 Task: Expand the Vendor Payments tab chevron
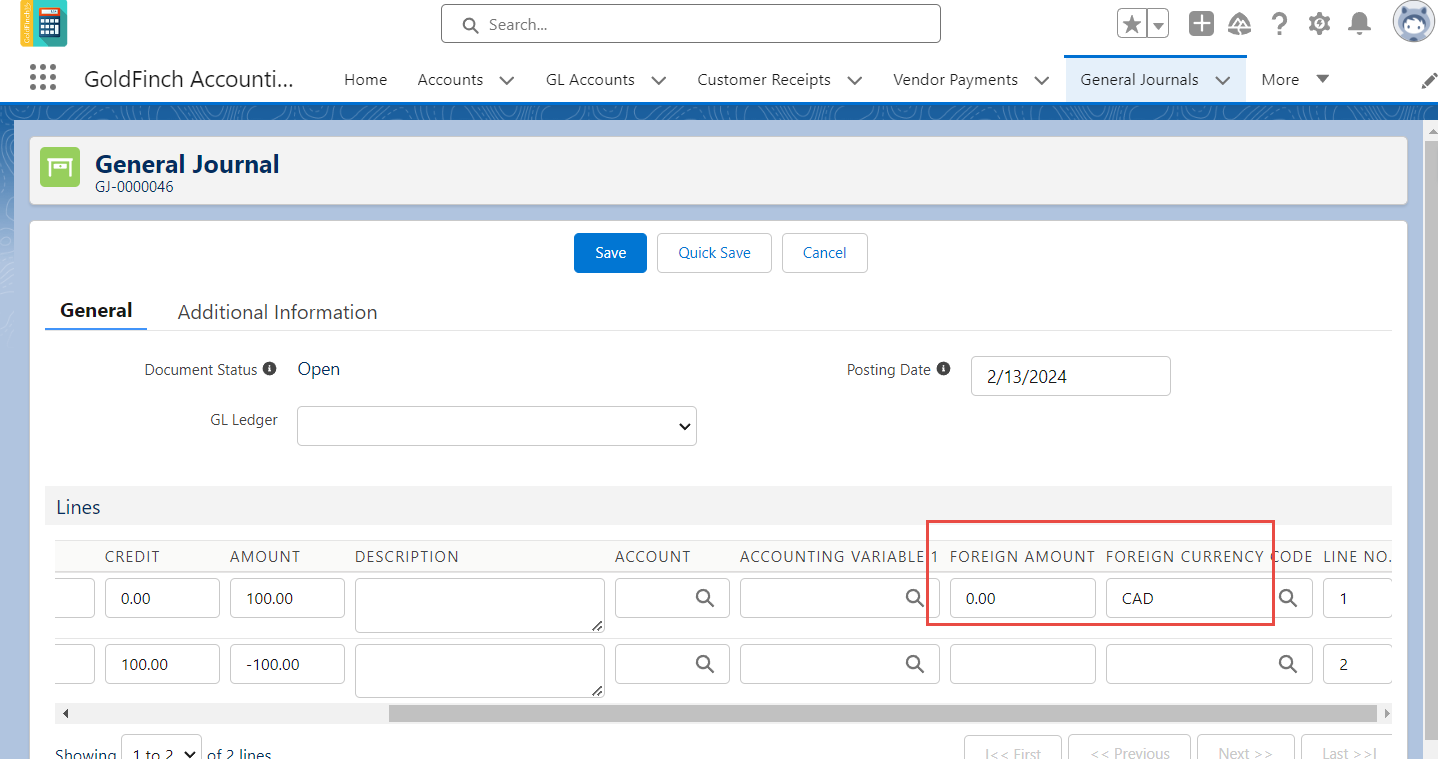tap(1041, 80)
